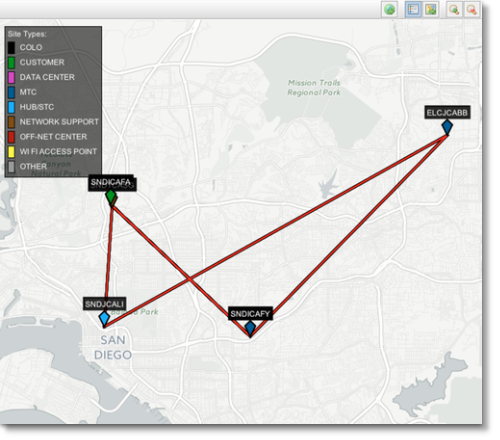This screenshot has width=500, height=440.
Task: Click the OFF-NET CENTER legend text
Action: [53, 137]
